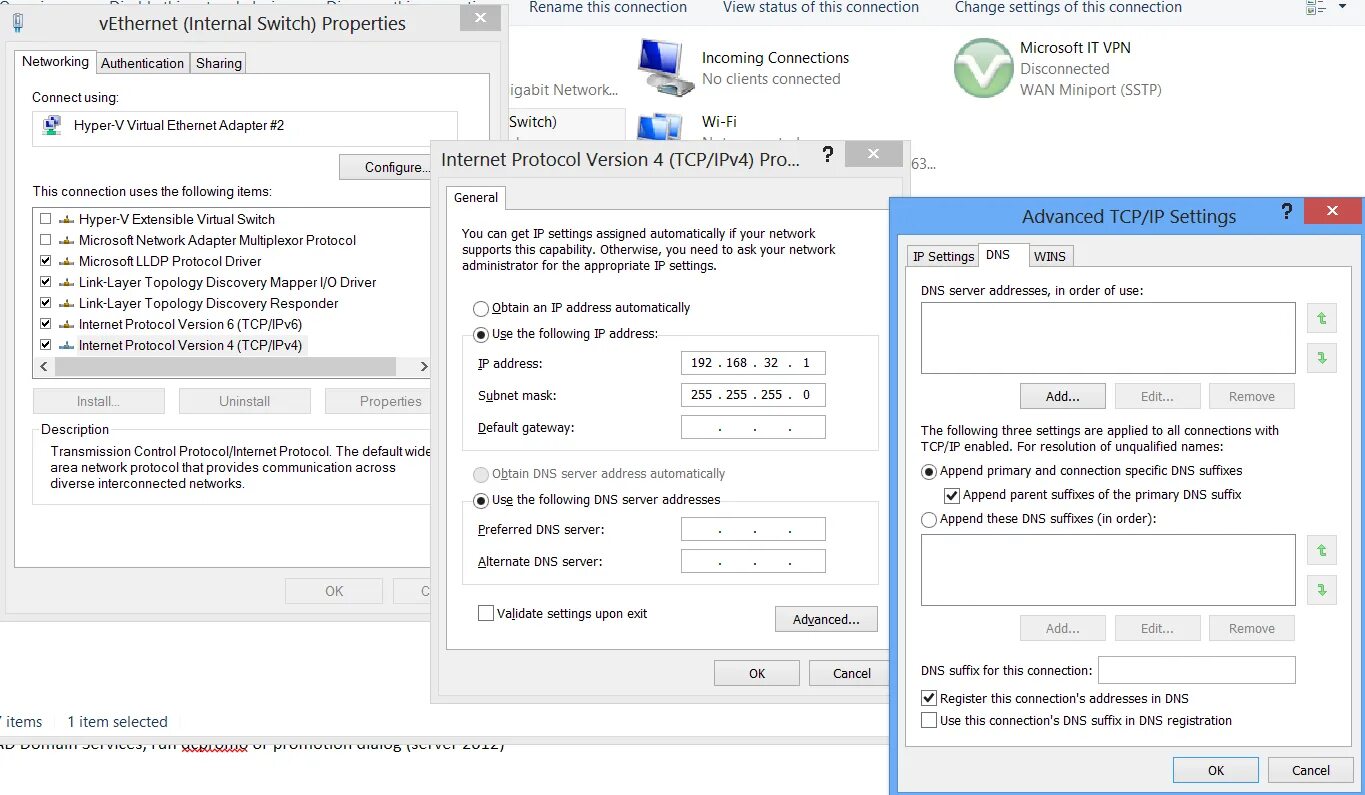Click DNS suffix for this connection field
Viewport: 1365px width, 795px height.
1197,670
